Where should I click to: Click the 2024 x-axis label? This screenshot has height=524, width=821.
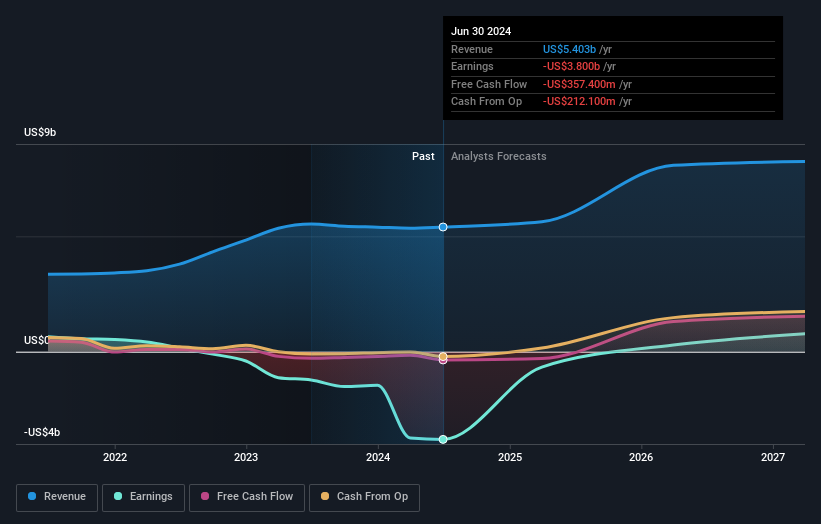click(x=378, y=458)
